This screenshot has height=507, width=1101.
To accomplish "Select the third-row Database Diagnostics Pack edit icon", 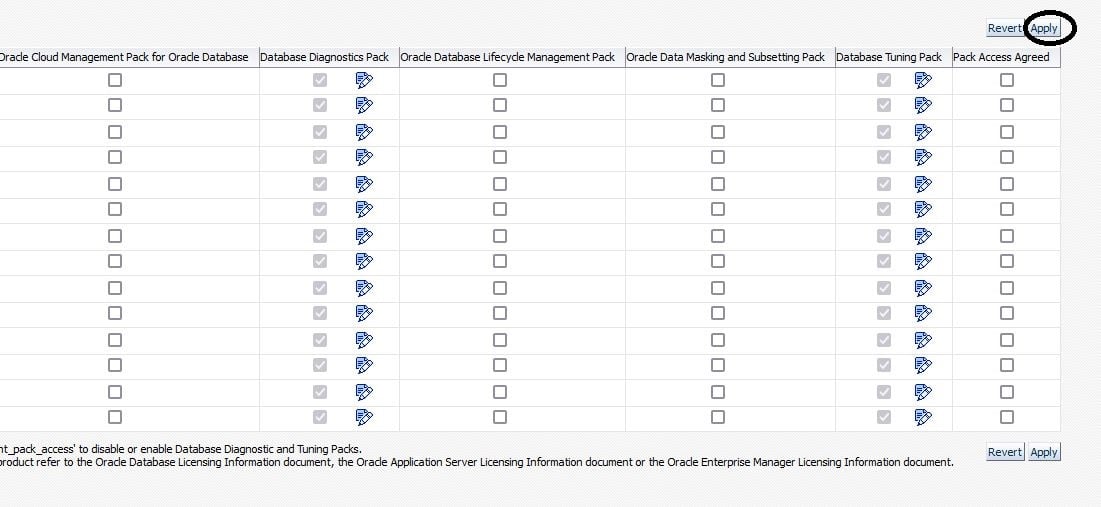I will (x=364, y=131).
